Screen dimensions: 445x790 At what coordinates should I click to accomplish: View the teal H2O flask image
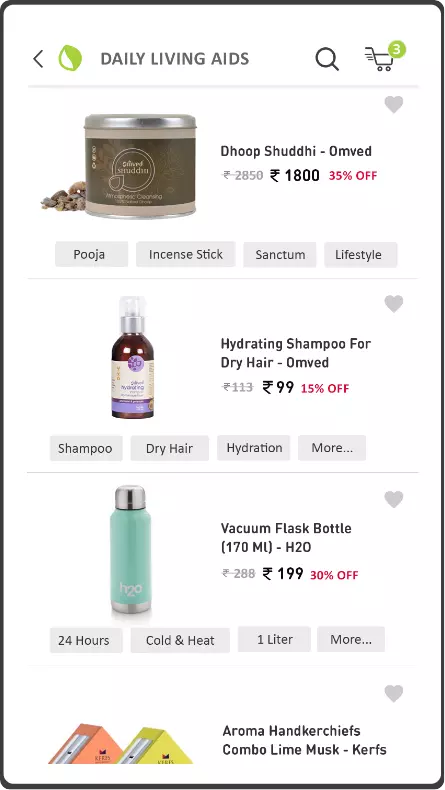point(131,549)
